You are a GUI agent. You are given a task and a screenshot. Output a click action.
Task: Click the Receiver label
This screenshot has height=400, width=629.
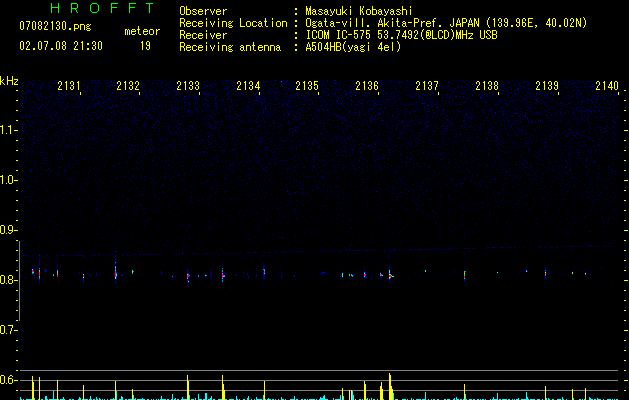pyautogui.click(x=203, y=35)
